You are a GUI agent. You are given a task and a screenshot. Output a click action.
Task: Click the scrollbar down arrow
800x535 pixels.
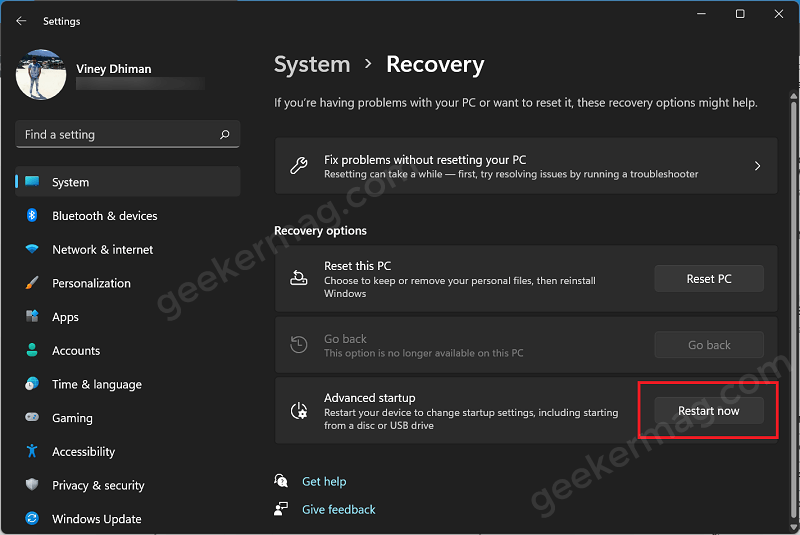tap(793, 527)
